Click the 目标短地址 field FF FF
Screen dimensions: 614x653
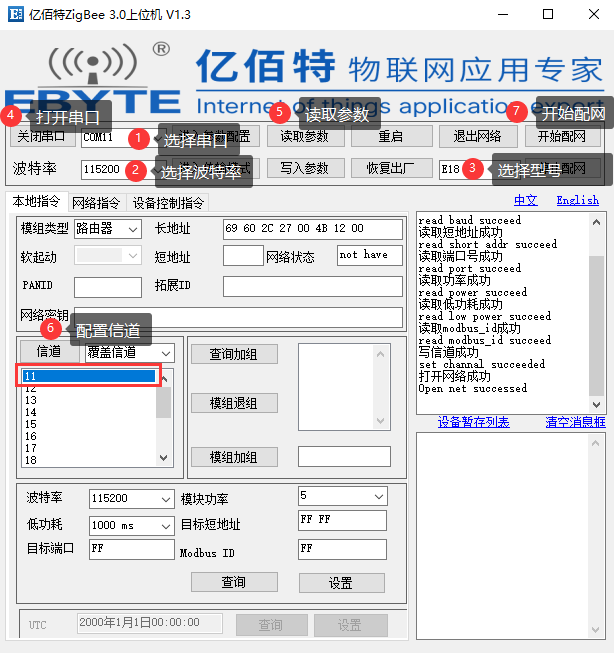pyautogui.click(x=342, y=521)
